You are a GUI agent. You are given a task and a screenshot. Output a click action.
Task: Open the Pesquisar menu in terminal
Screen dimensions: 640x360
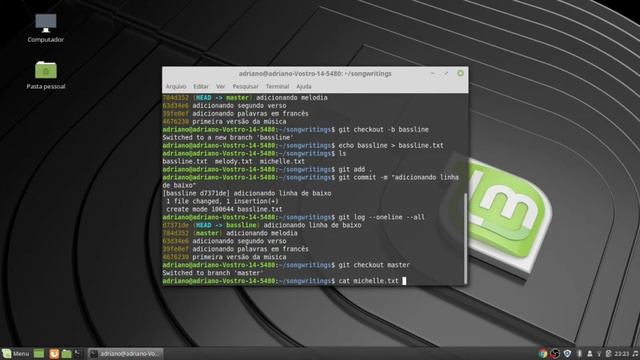point(245,87)
